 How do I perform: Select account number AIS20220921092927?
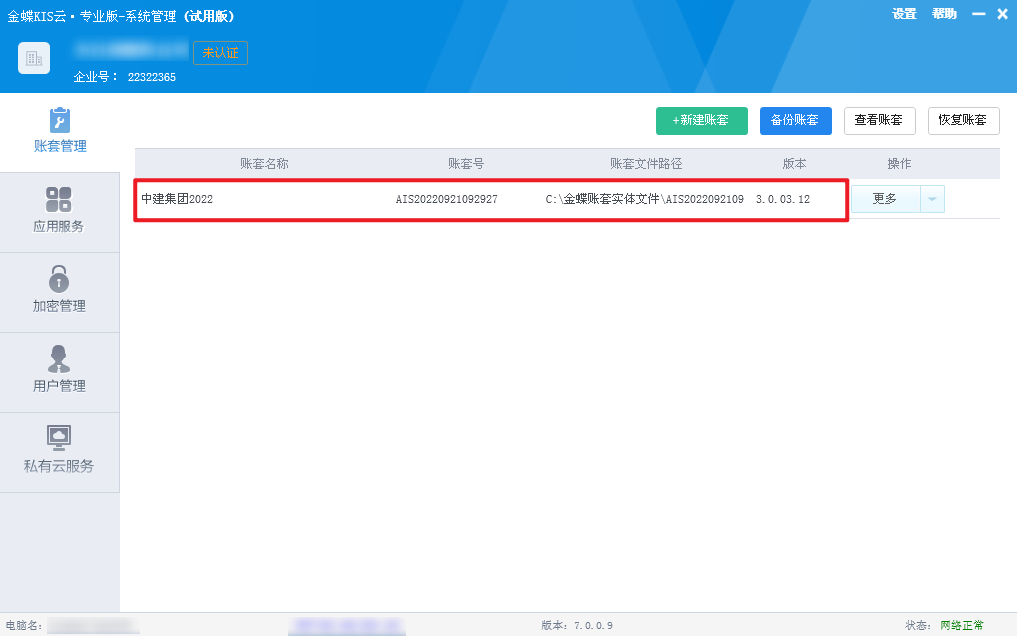[447, 199]
